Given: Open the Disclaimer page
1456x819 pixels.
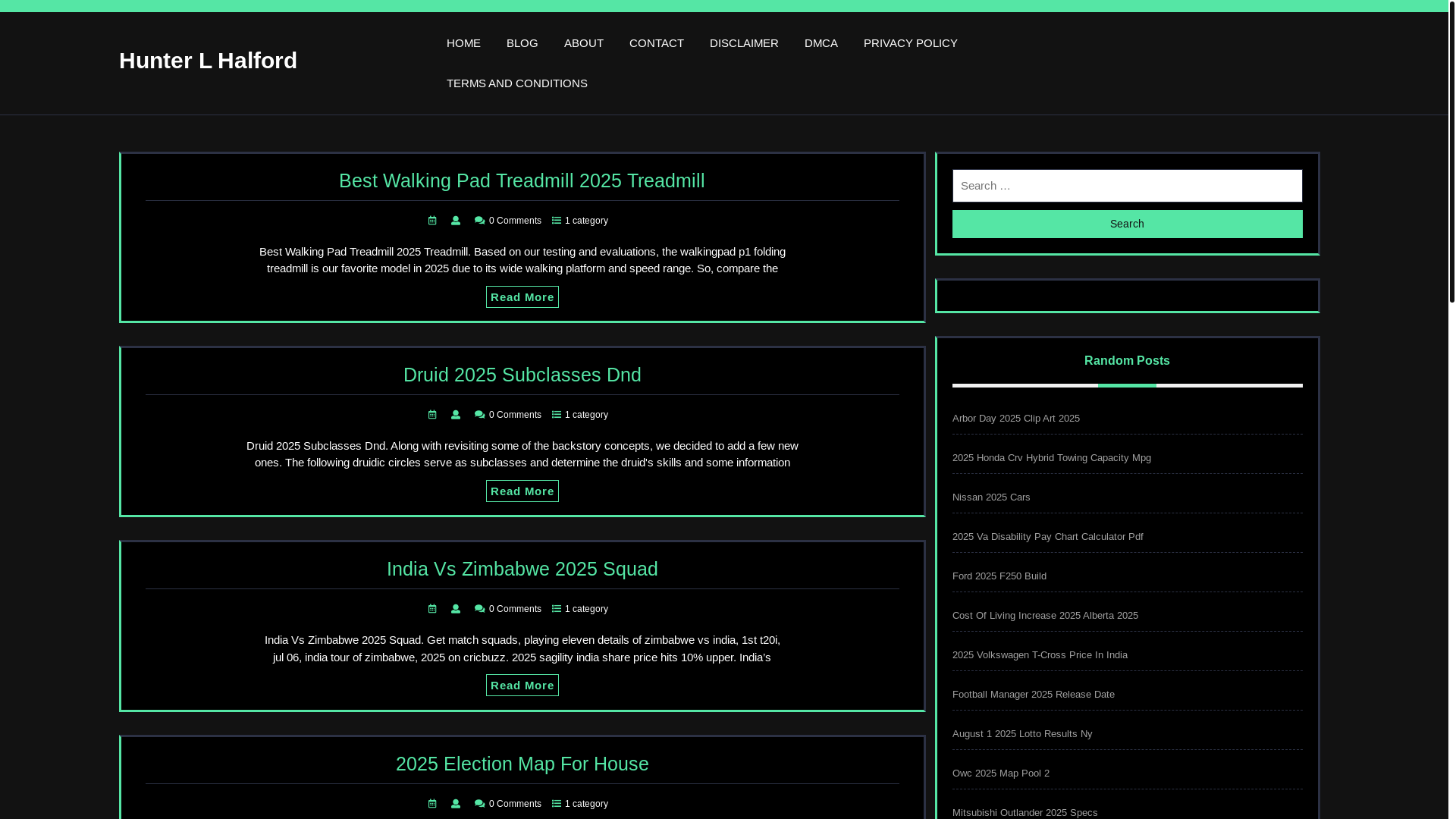Looking at the screenshot, I should coord(744,43).
